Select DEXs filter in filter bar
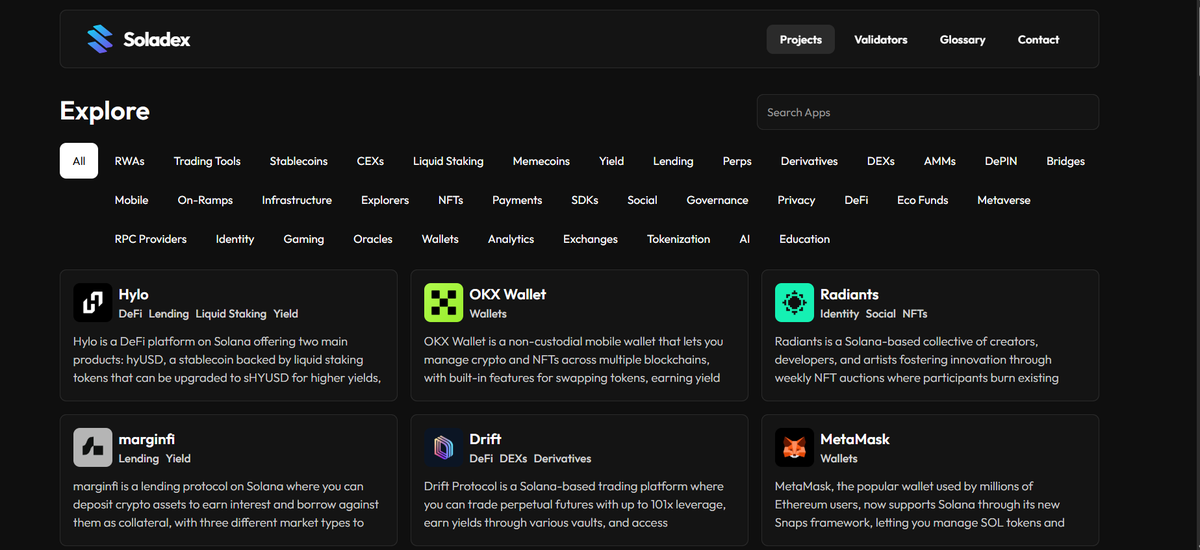Screen dimensions: 1200x550 tap(881, 161)
